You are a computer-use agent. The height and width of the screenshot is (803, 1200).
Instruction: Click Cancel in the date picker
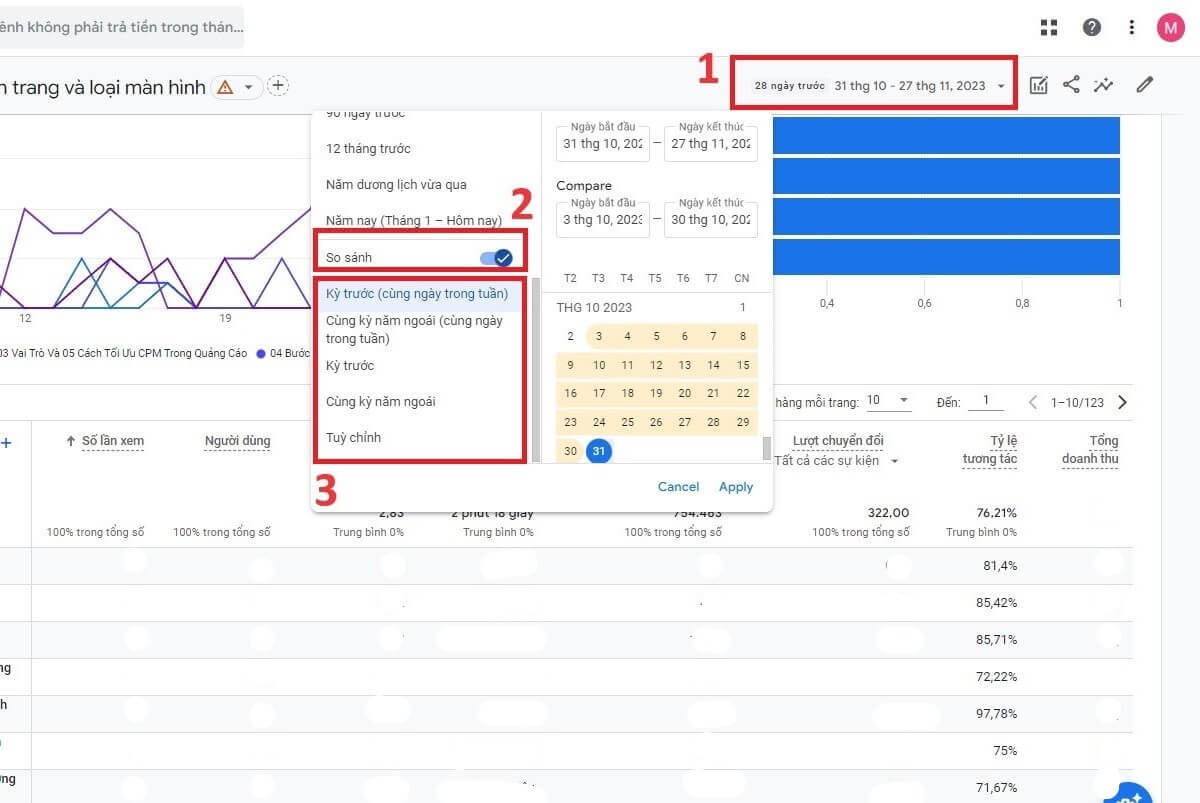click(678, 487)
